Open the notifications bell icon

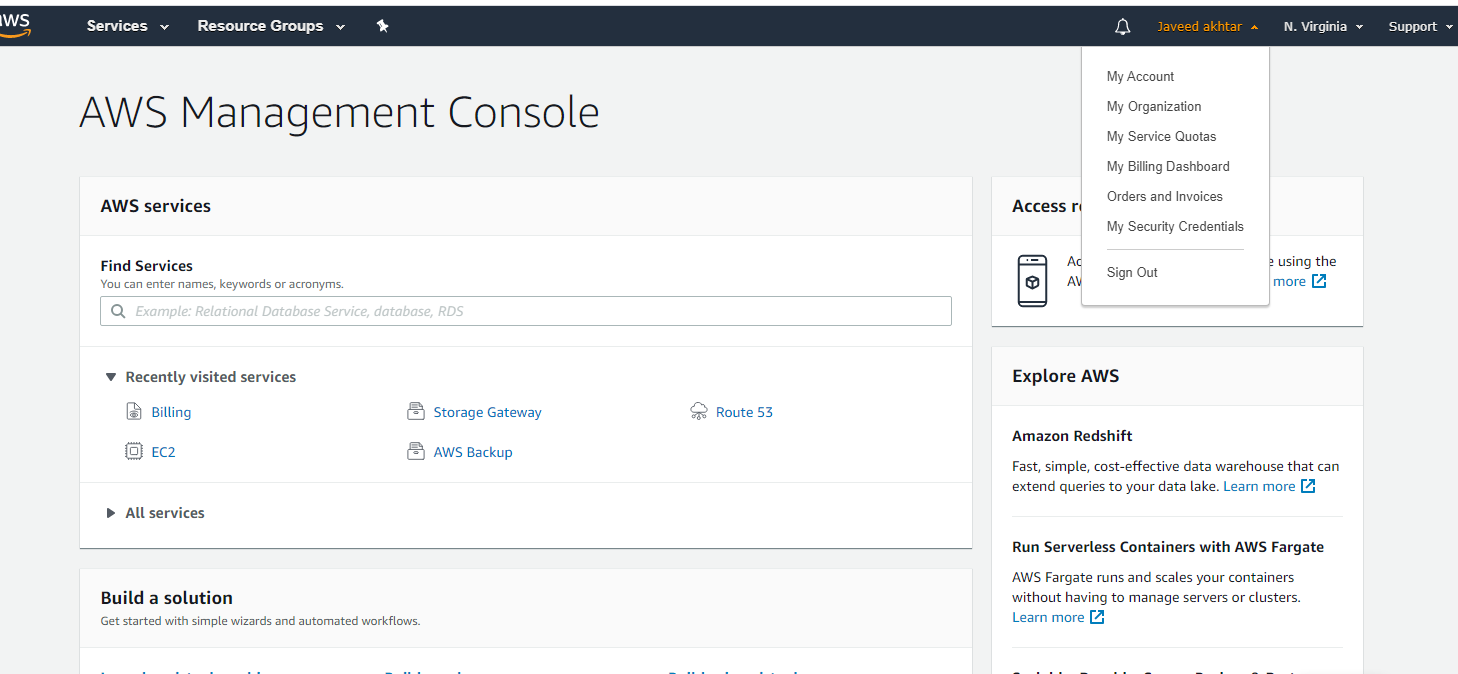coord(1122,27)
